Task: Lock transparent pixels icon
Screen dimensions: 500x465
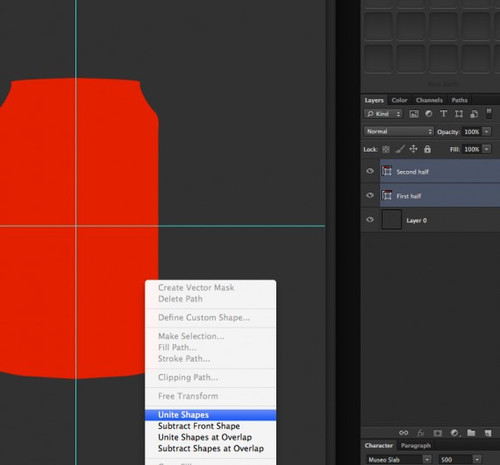Action: (386, 149)
